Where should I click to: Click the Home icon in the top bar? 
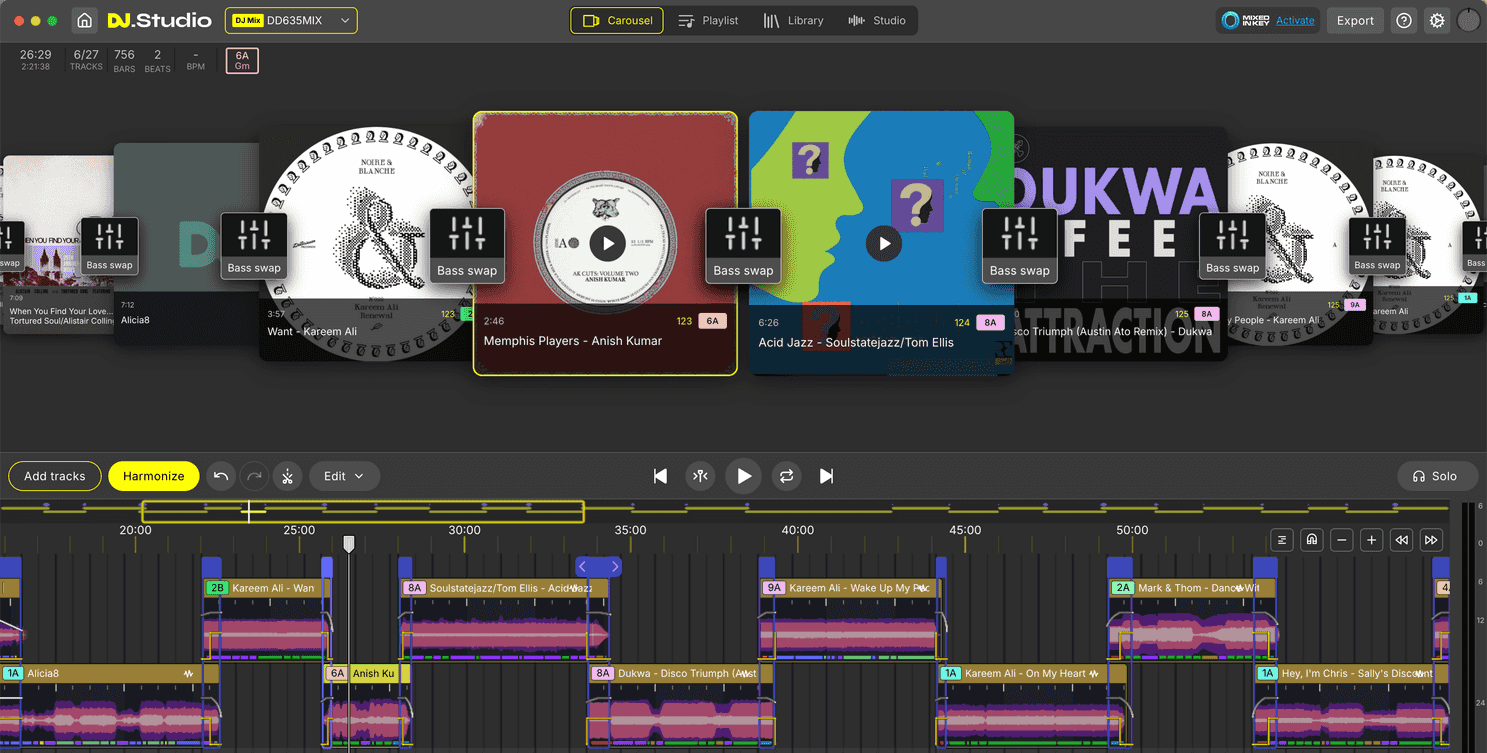pyautogui.click(x=86, y=20)
